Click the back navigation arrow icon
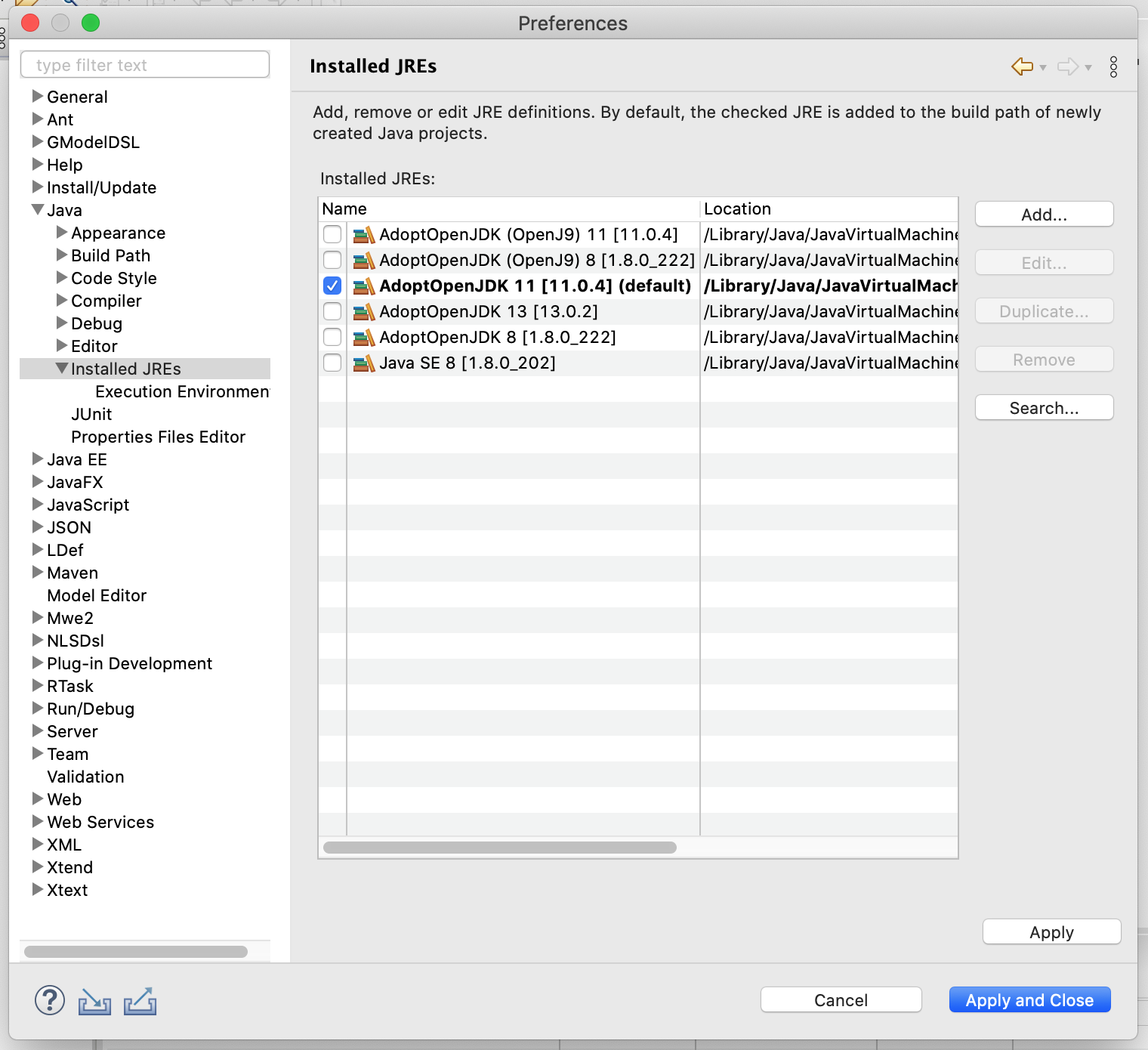 [1022, 66]
